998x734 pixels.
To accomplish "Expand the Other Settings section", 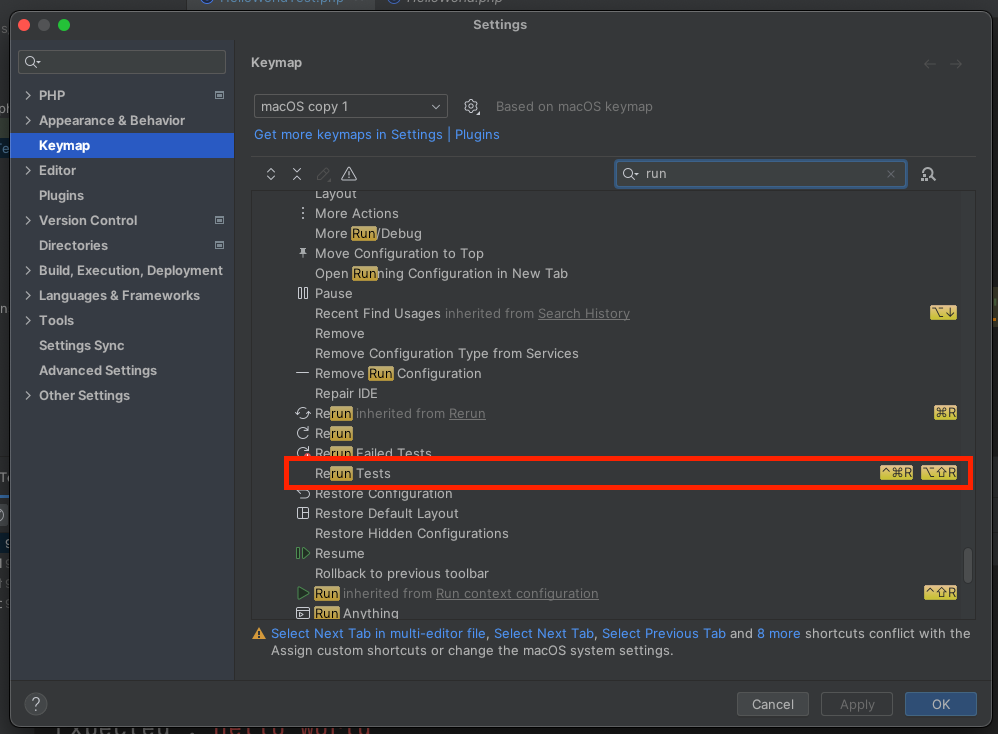I will pyautogui.click(x=28, y=395).
